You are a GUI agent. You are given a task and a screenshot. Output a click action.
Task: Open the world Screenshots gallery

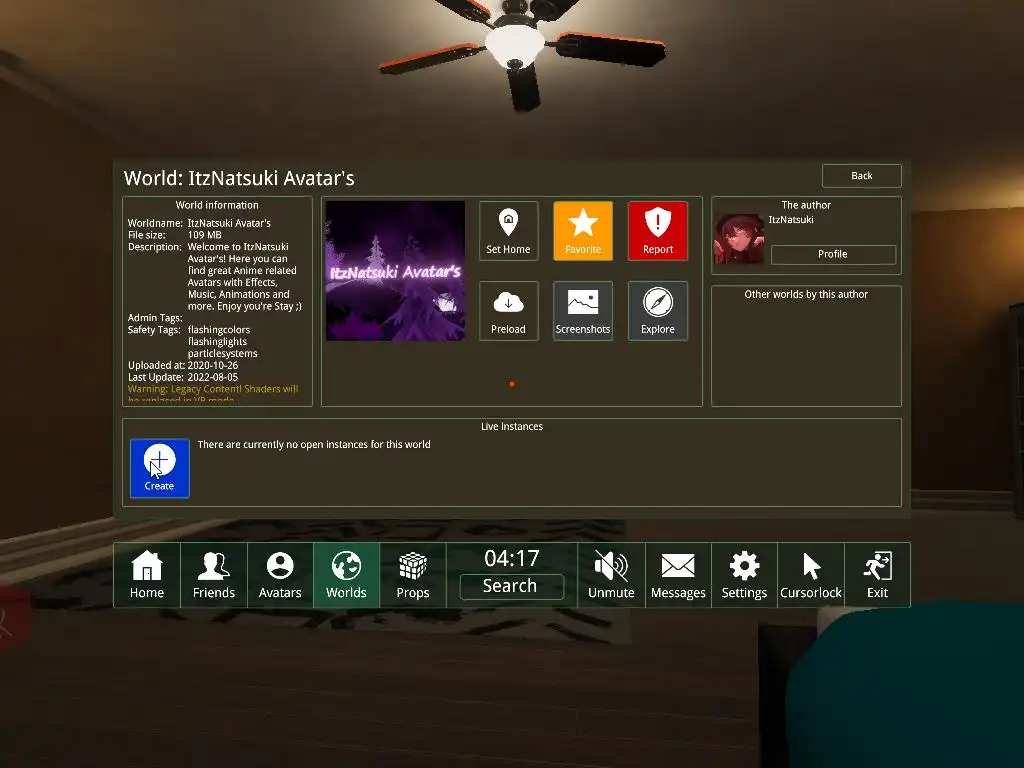coord(583,311)
